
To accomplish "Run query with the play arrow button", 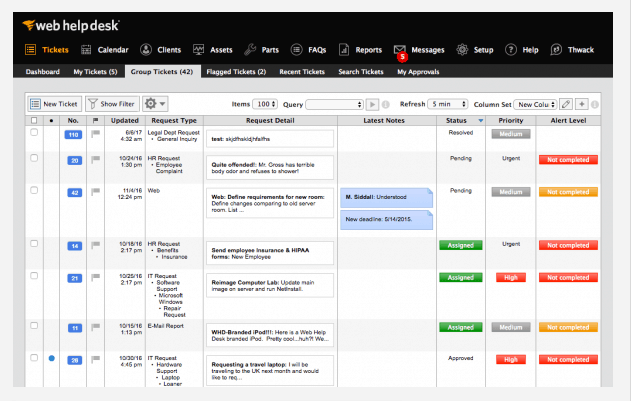I will pyautogui.click(x=372, y=104).
